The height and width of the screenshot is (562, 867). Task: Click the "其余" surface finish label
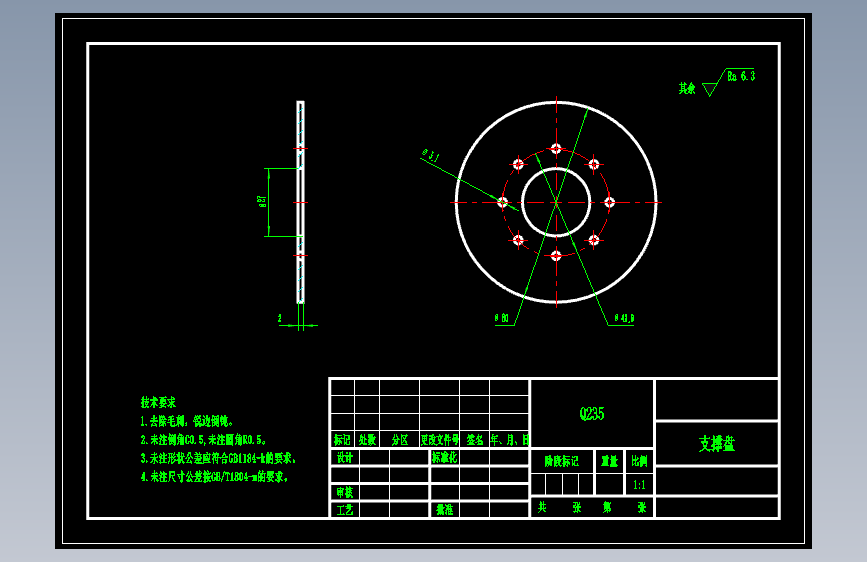(x=687, y=89)
